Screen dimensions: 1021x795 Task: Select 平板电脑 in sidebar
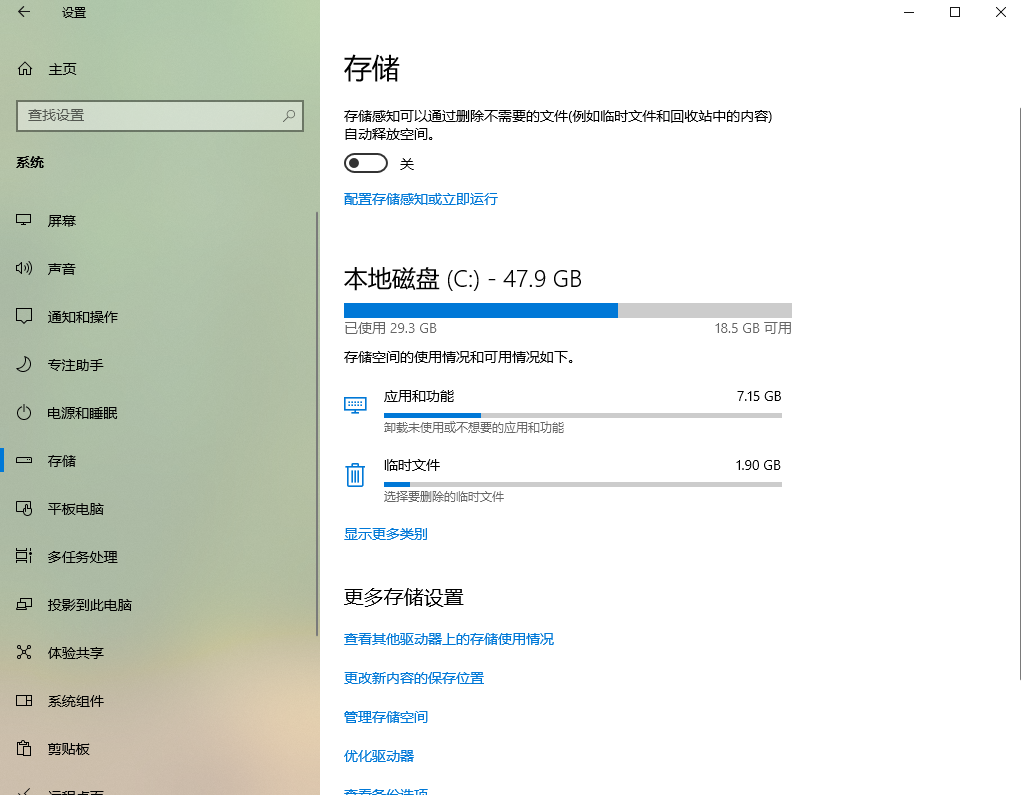(x=158, y=509)
